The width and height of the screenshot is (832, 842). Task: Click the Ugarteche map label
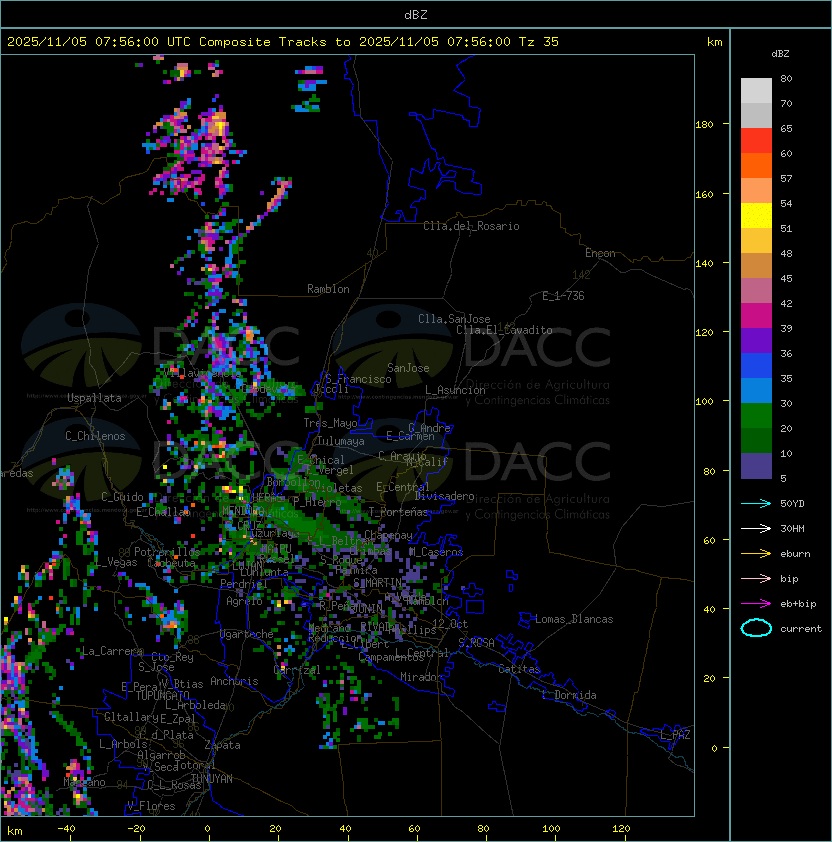tap(246, 634)
